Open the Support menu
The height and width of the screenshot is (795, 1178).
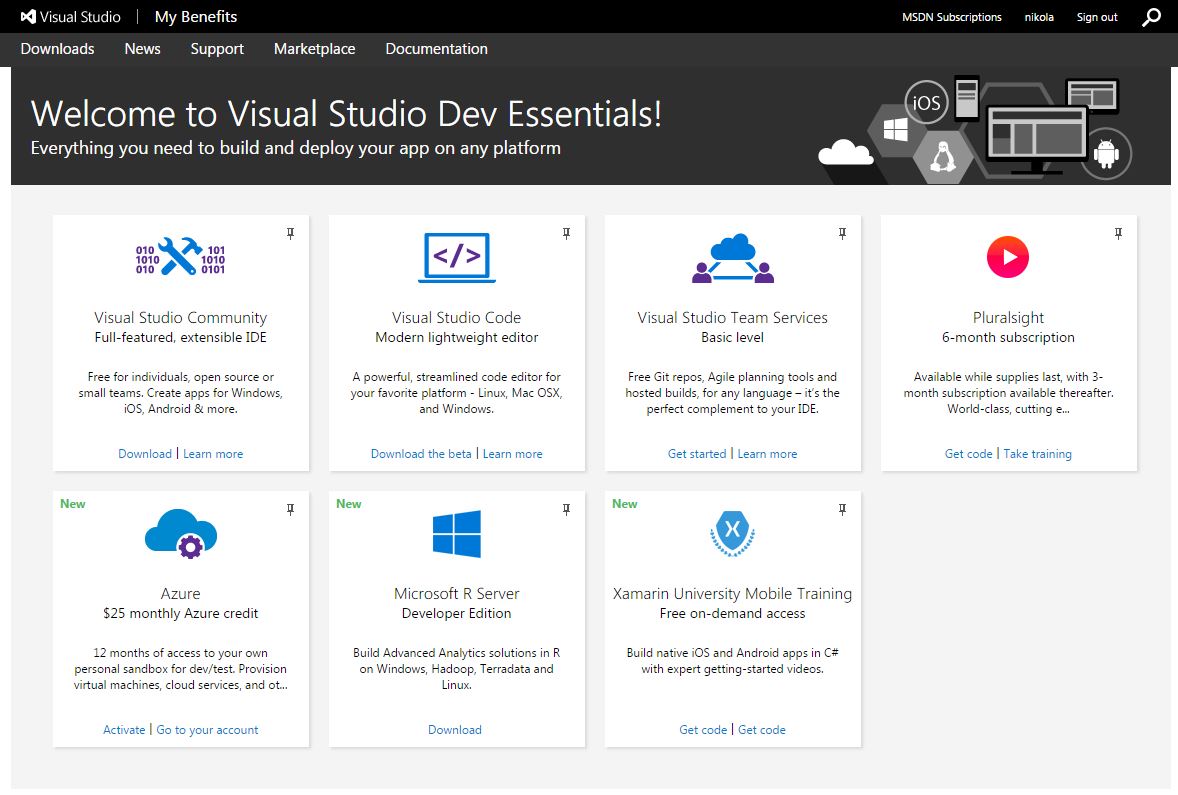tap(217, 49)
